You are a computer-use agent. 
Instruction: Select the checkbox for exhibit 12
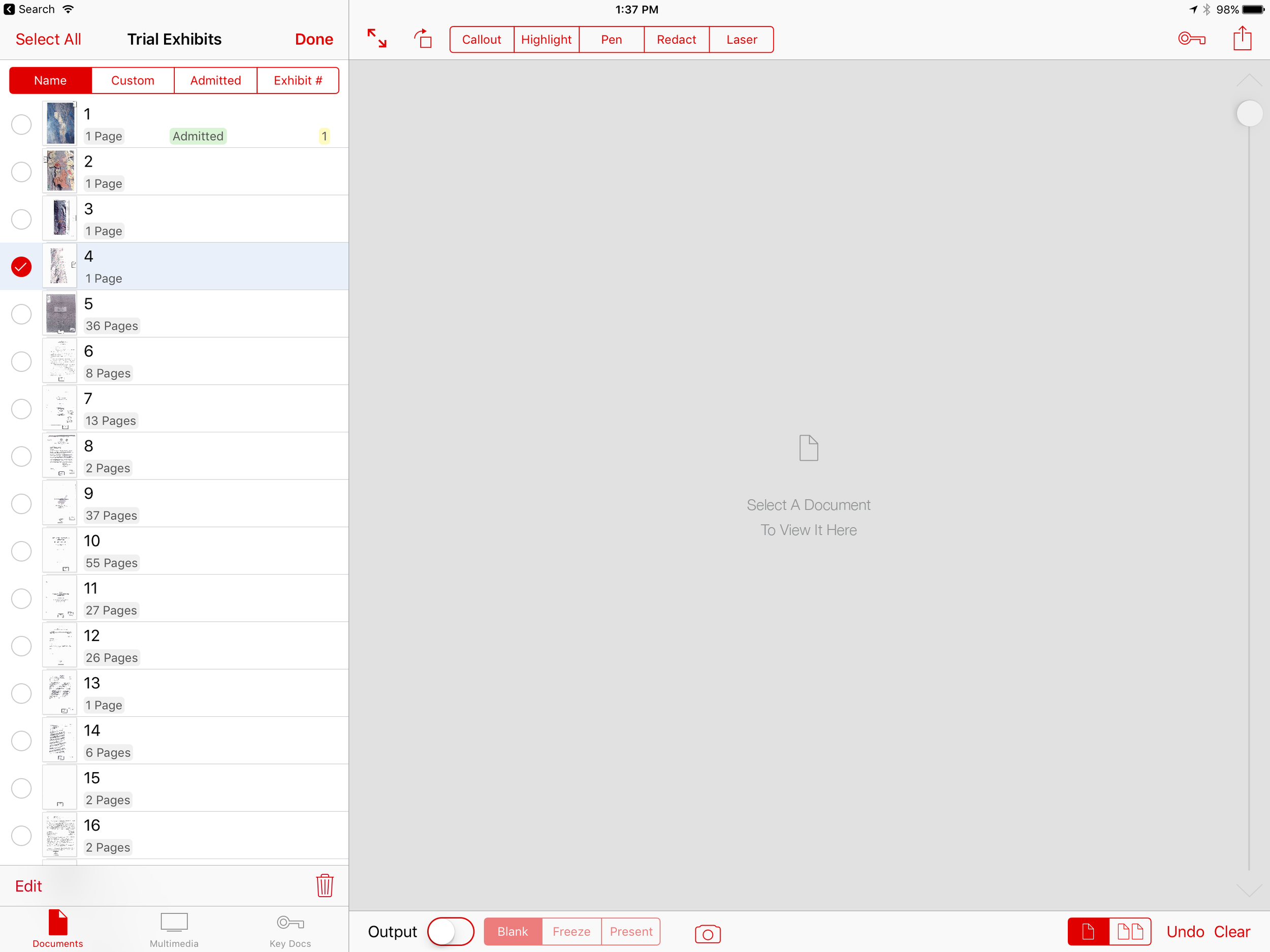21,646
